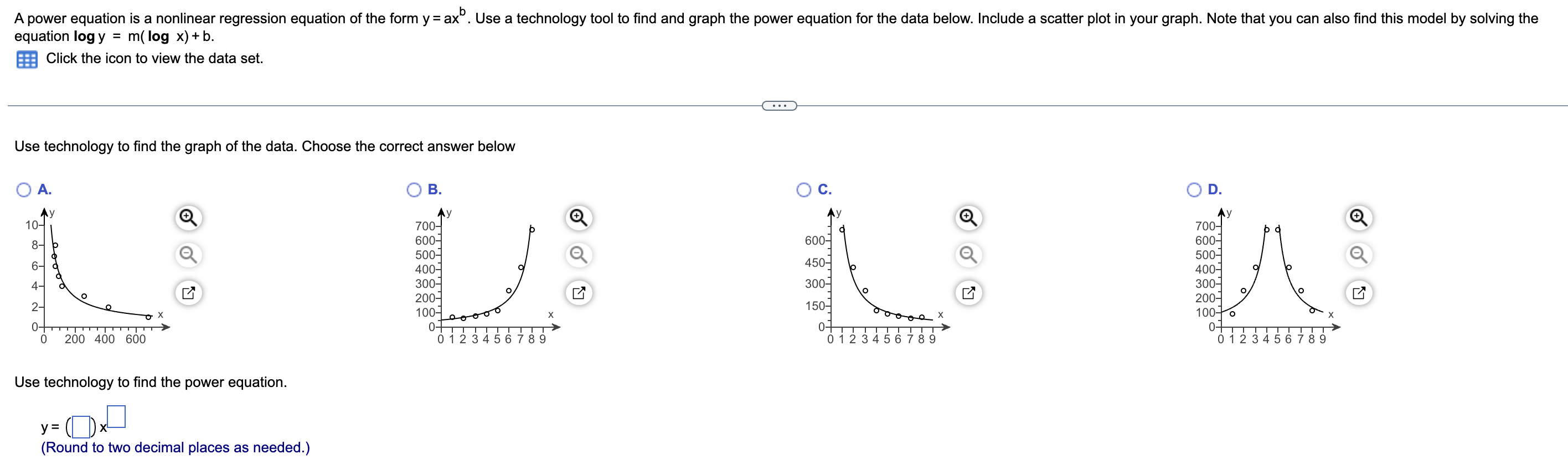Open graph D in a larger view

point(1360,292)
